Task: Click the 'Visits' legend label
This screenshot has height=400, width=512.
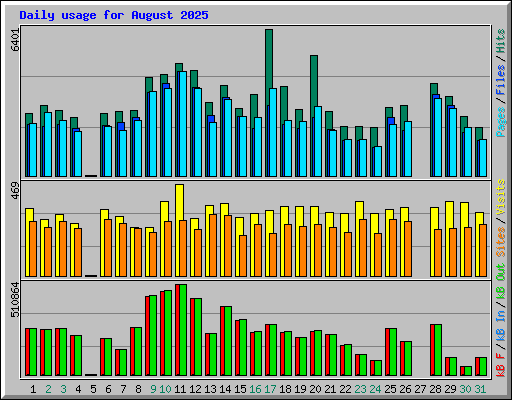Action: (501, 198)
